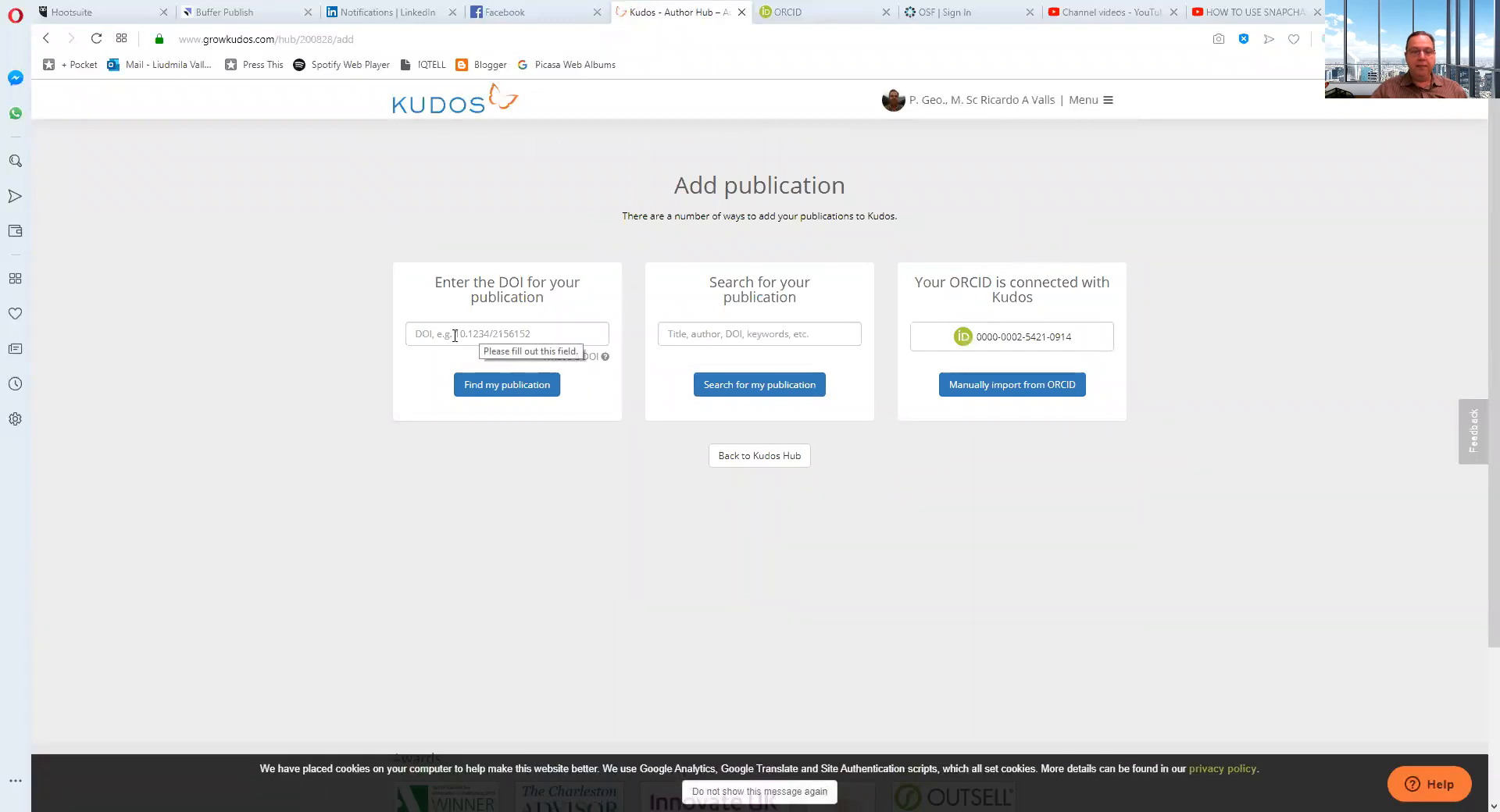Click user name Ricardo A Valls

pyautogui.click(x=982, y=100)
